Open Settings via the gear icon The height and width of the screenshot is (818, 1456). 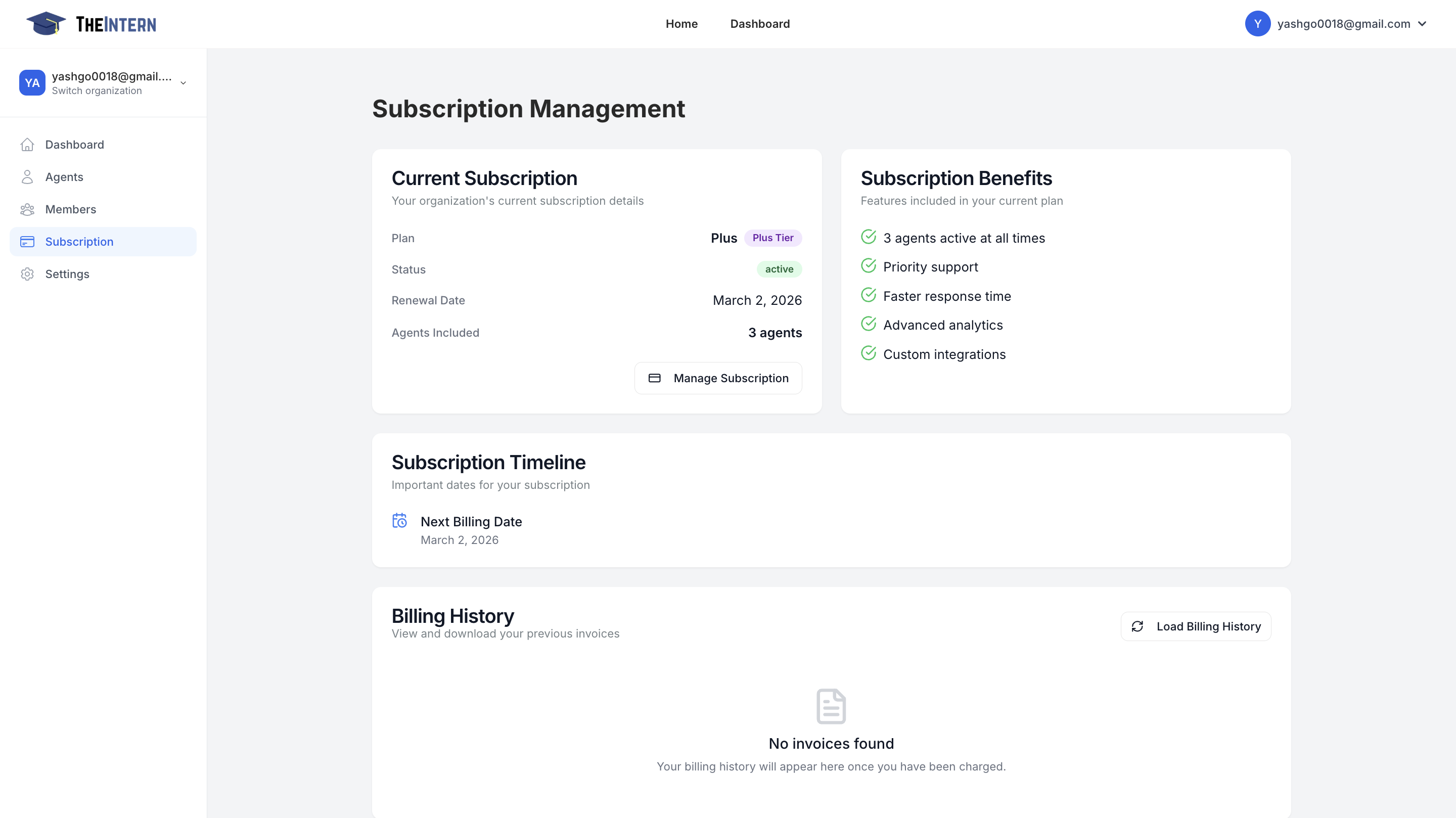pos(28,274)
